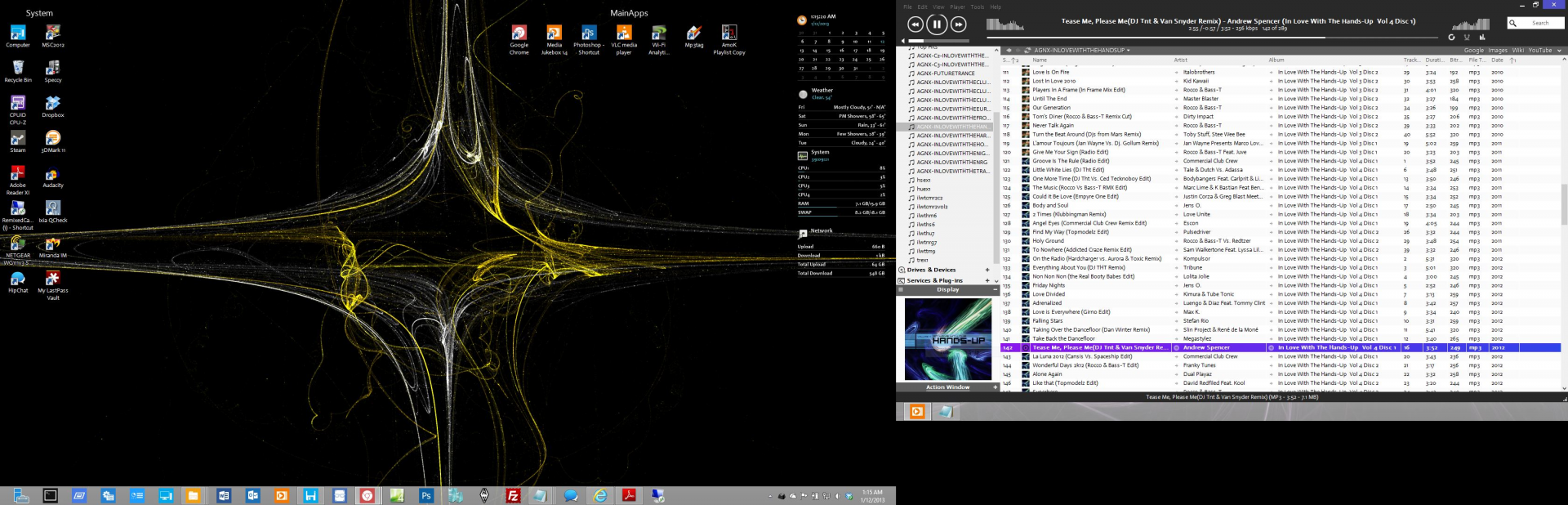Open Photoshop from the taskbar
This screenshot has height=505, width=1568.
point(426,496)
